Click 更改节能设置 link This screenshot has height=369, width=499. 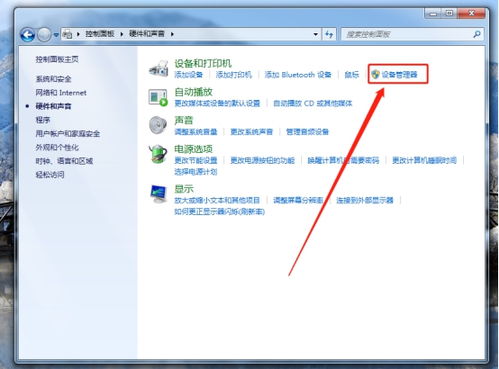(196, 160)
